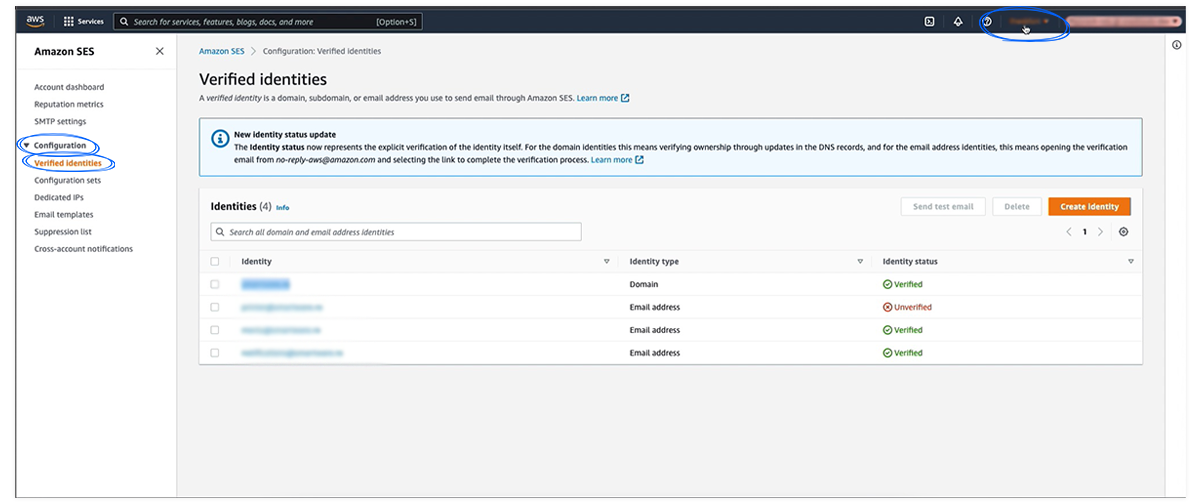This screenshot has height=504, width=1200.
Task: Open table preferences gear icon
Action: pyautogui.click(x=1124, y=232)
